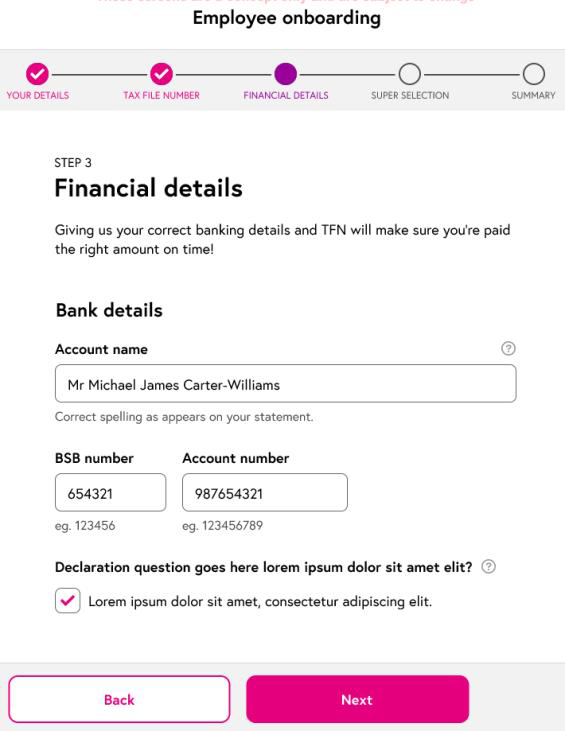Click the Super Selection empty step circle
565x731 pixels.
(x=410, y=74)
